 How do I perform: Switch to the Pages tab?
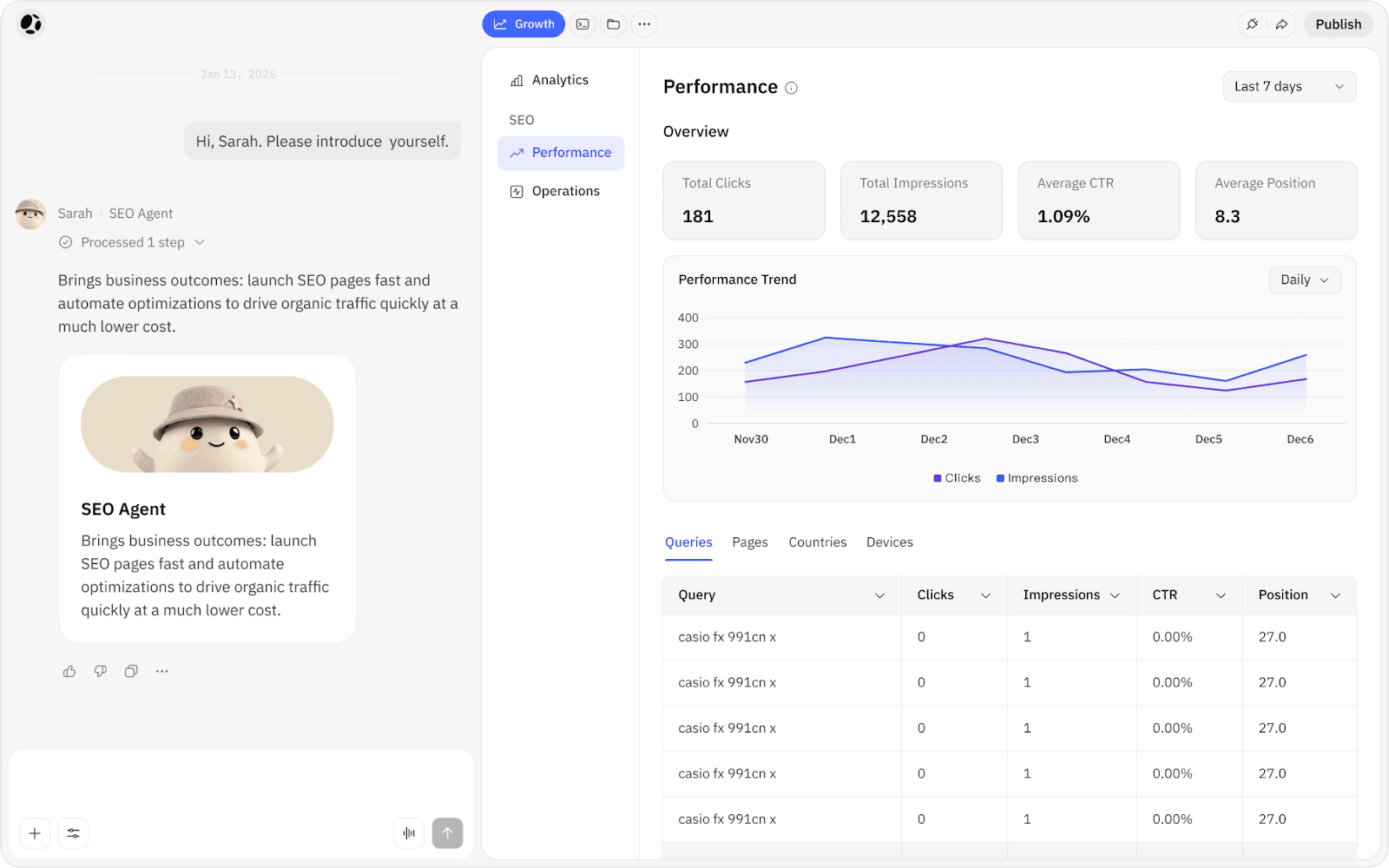pyautogui.click(x=749, y=542)
